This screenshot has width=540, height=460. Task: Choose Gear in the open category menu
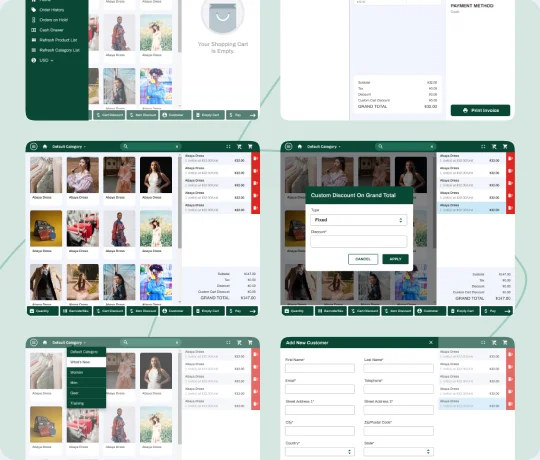[86, 393]
